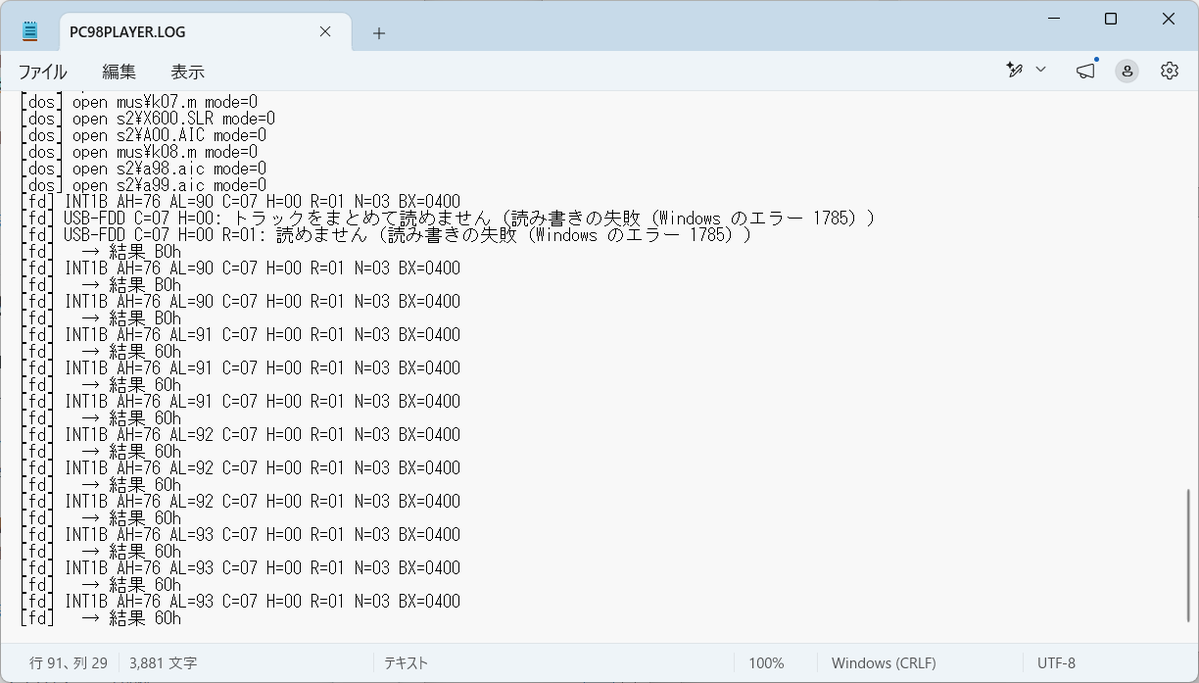Open the megaphone feedback icon
Viewport: 1199px width, 683px height.
pyautogui.click(x=1085, y=70)
